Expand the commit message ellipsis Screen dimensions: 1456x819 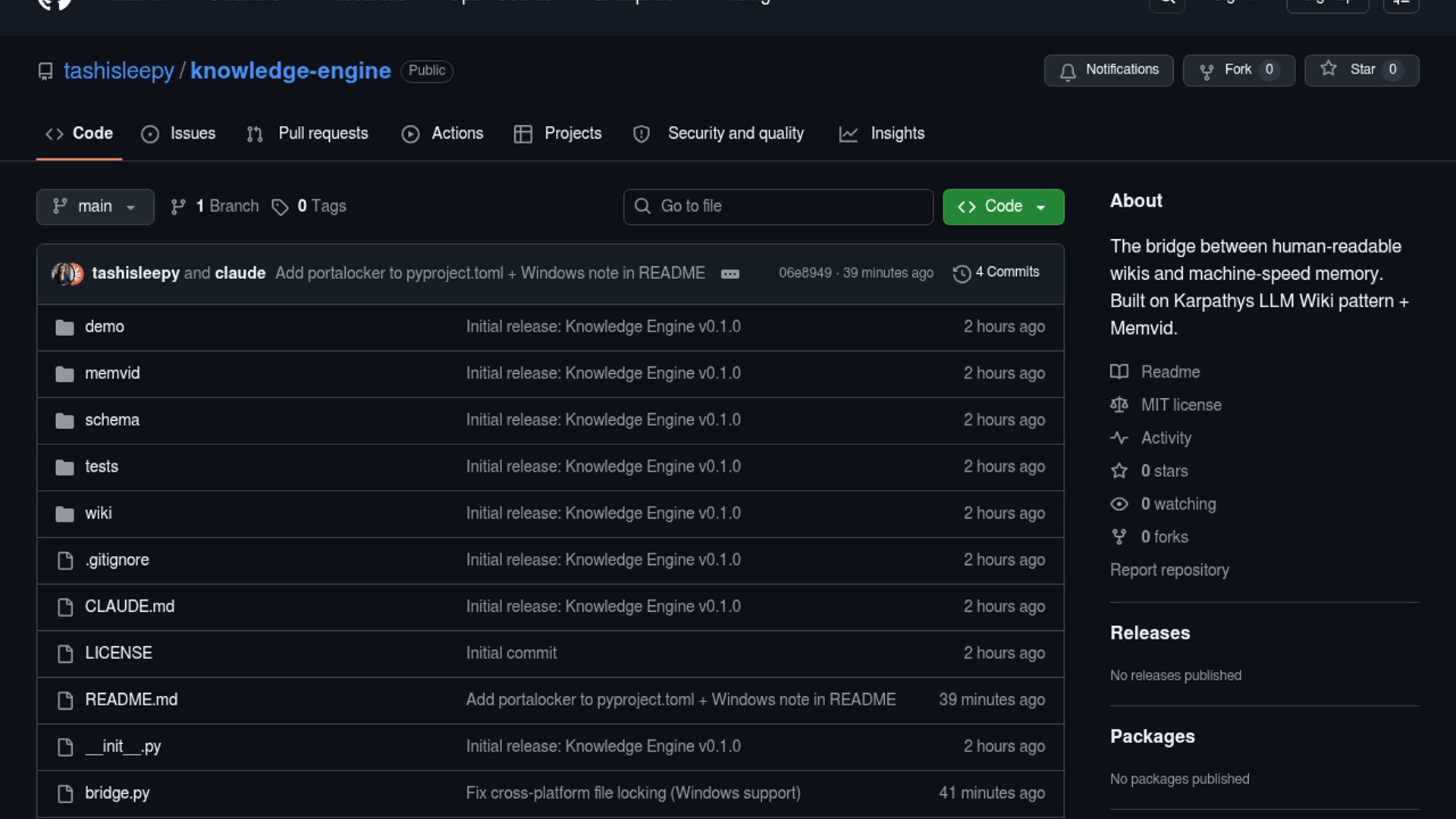(730, 274)
